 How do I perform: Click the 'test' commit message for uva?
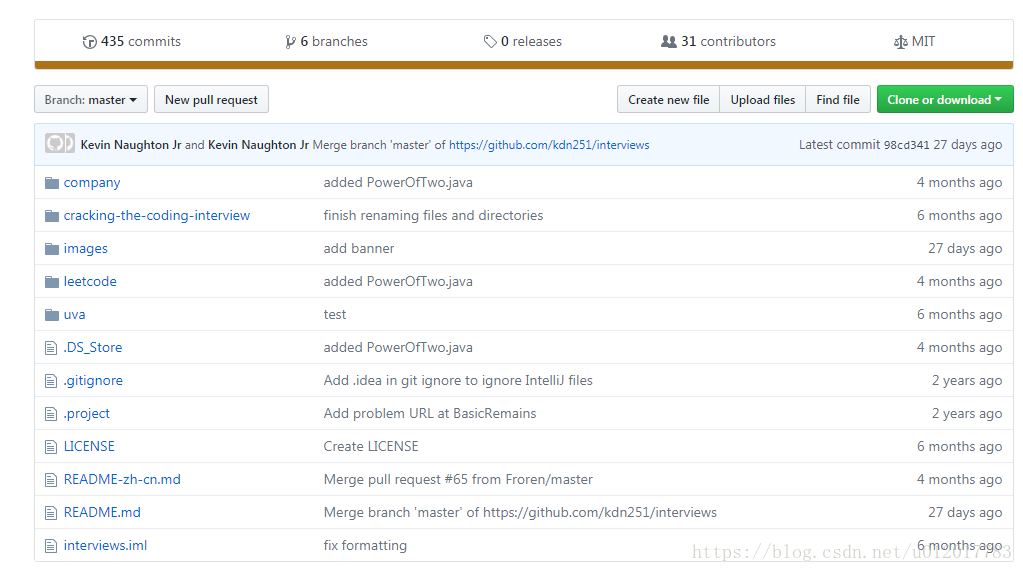pyautogui.click(x=335, y=314)
